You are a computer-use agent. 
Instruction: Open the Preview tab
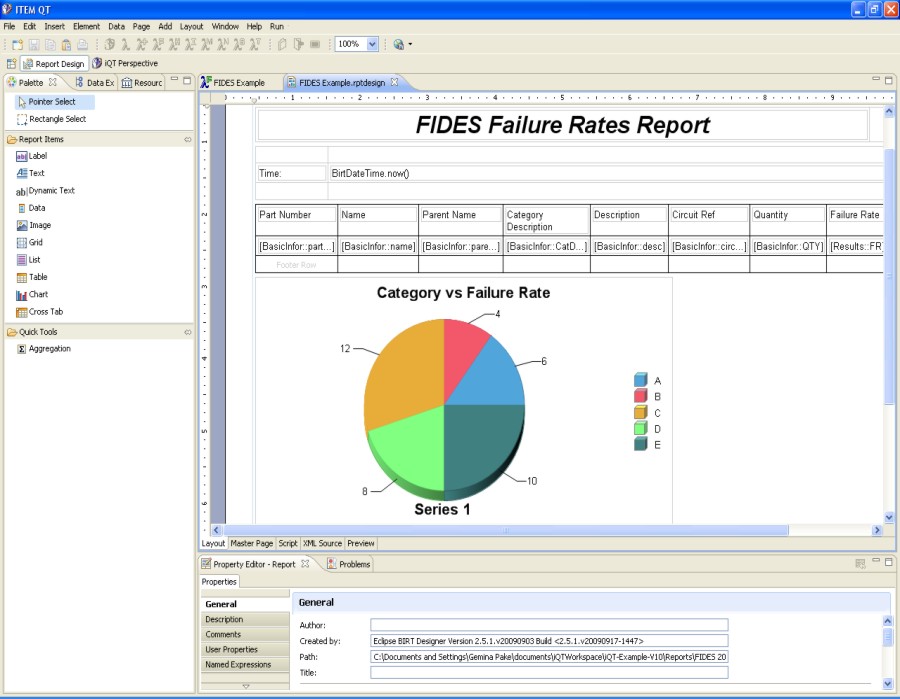click(361, 544)
